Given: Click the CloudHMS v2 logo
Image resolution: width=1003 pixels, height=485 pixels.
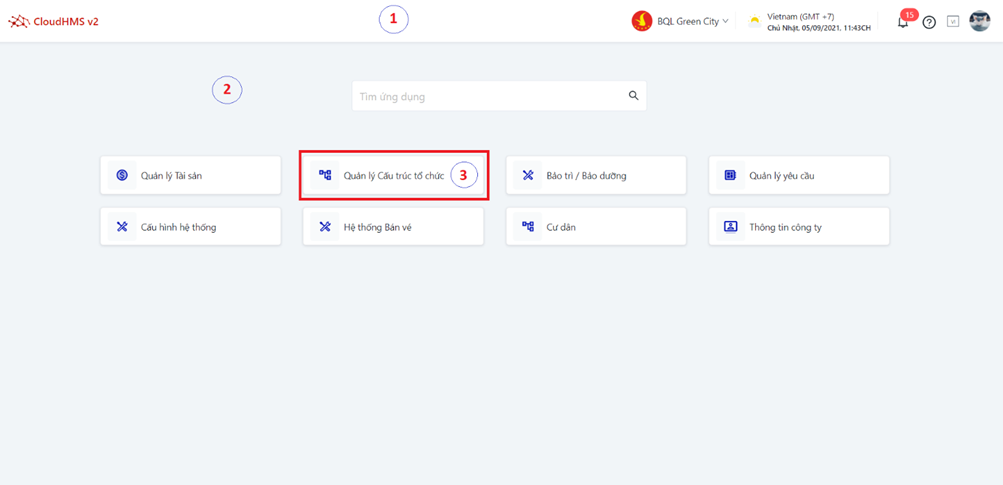Looking at the screenshot, I should [54, 21].
